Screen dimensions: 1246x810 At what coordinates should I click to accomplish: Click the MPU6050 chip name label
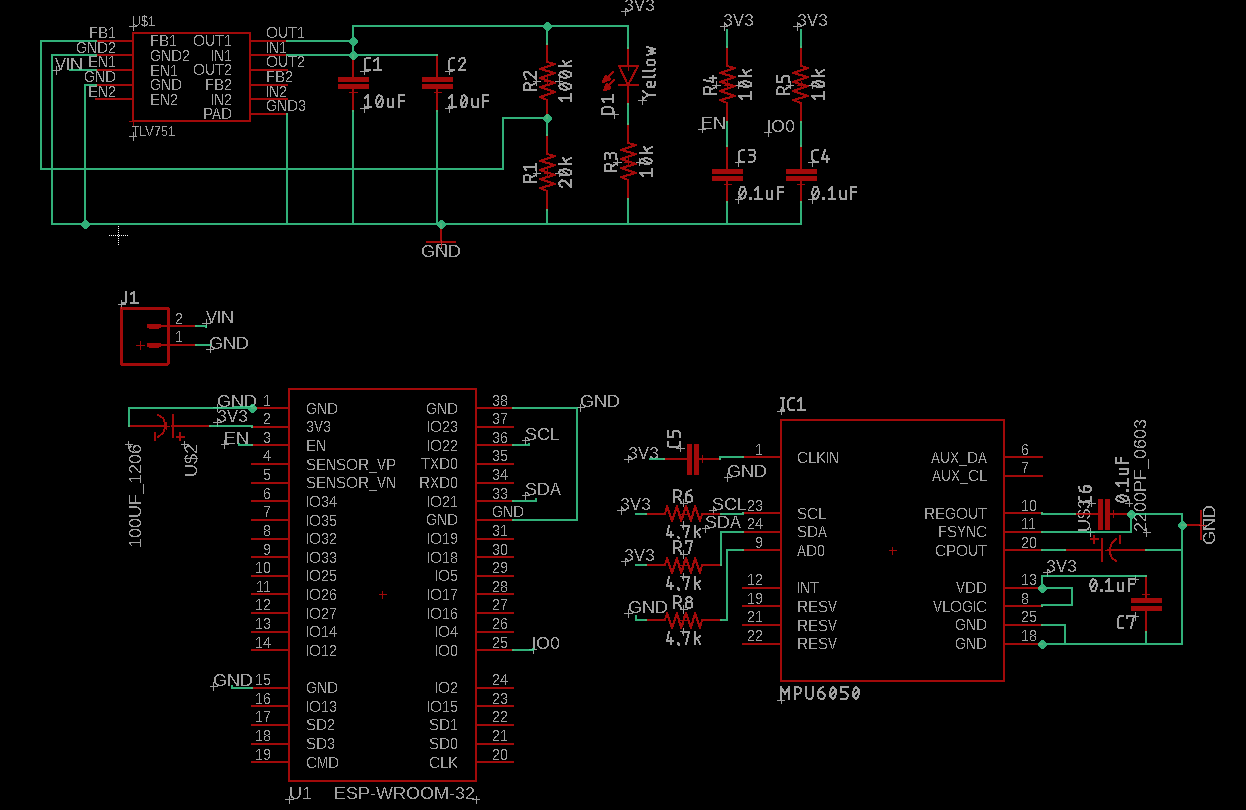pos(820,693)
